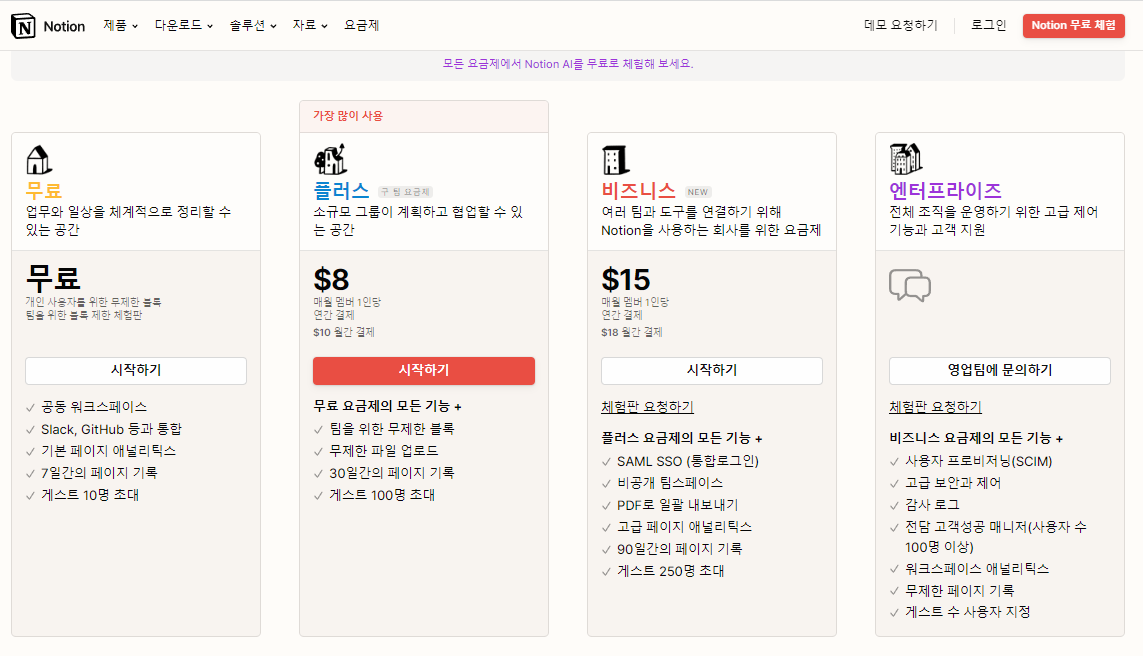The width and height of the screenshot is (1143, 656).
Task: Click the 플러스 plan title
Action: pos(341,191)
